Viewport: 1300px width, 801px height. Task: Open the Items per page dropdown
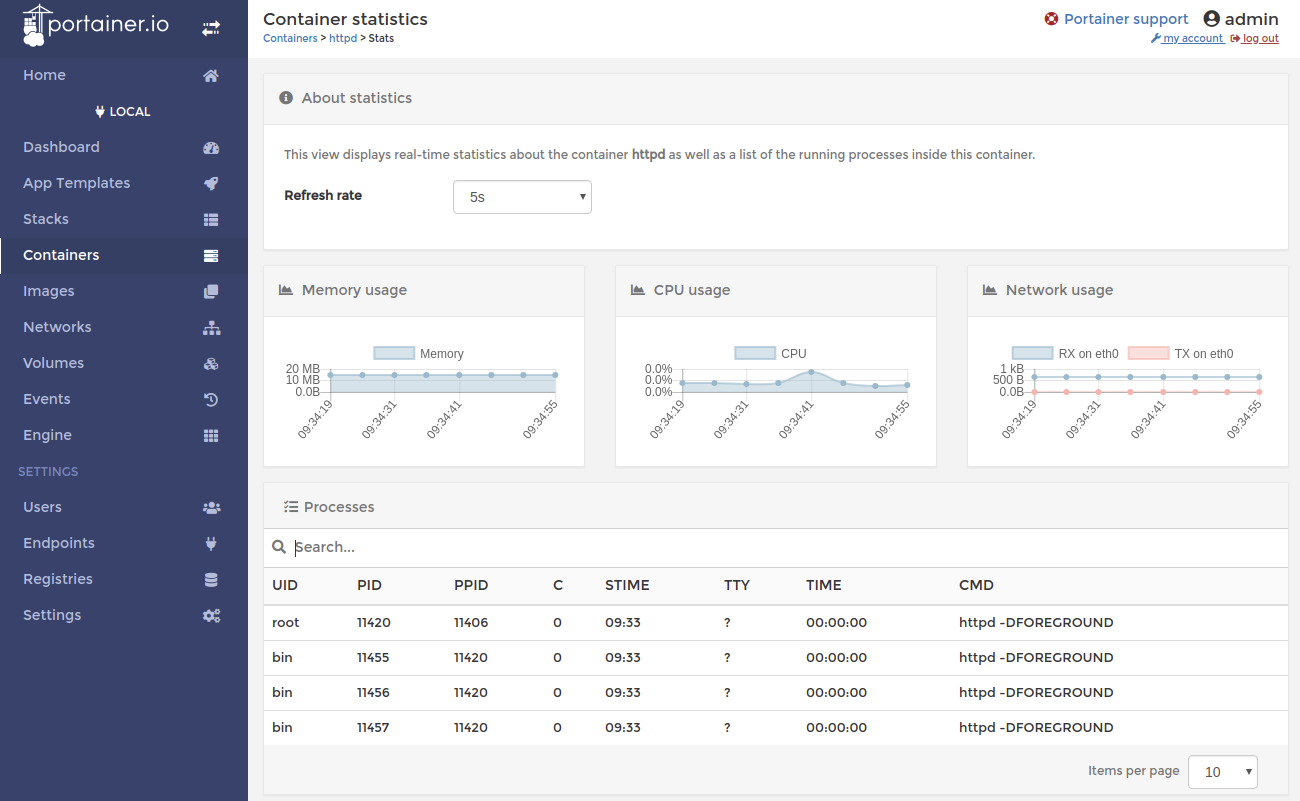[1222, 772]
